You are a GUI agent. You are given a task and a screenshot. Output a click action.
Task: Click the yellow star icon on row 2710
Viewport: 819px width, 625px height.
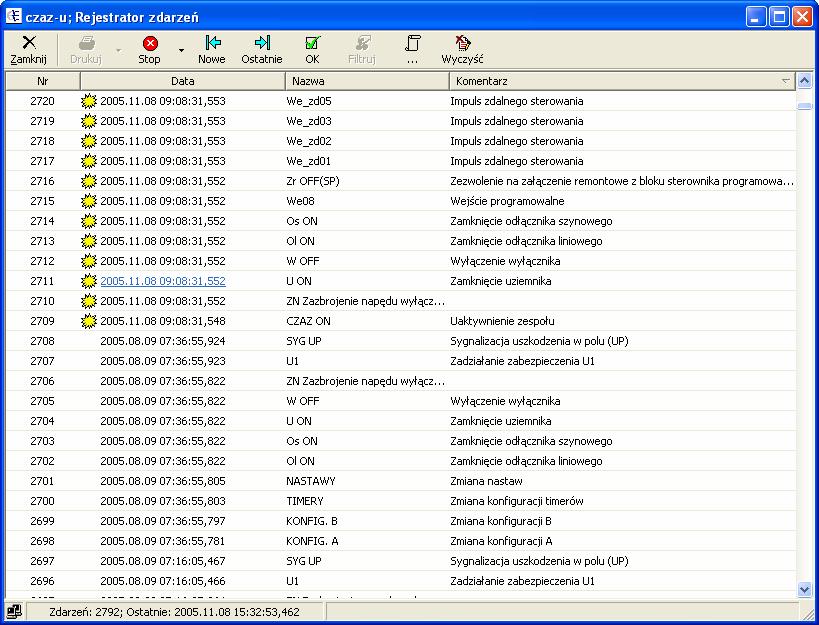(x=89, y=301)
